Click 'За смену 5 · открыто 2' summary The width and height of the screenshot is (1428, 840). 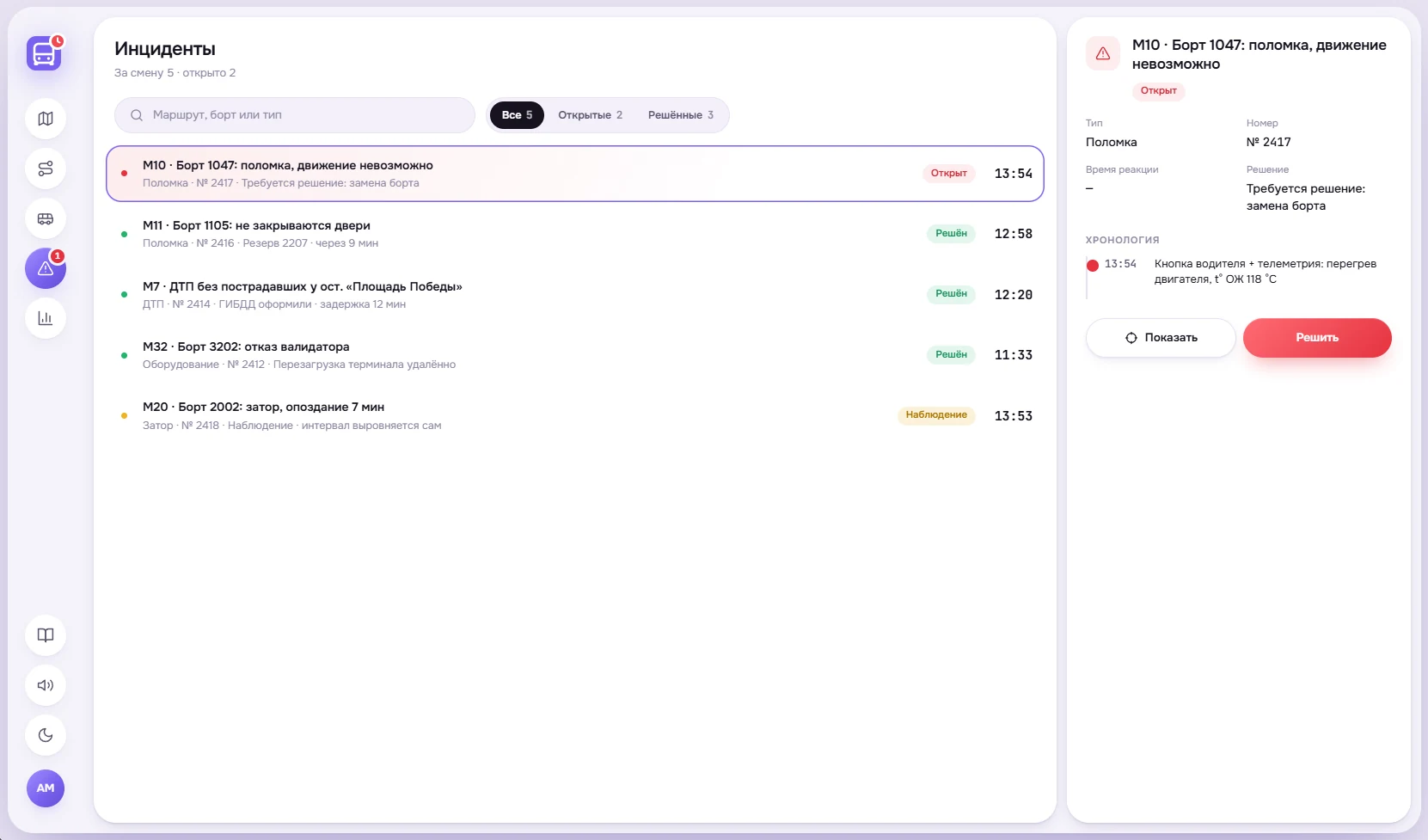175,73
